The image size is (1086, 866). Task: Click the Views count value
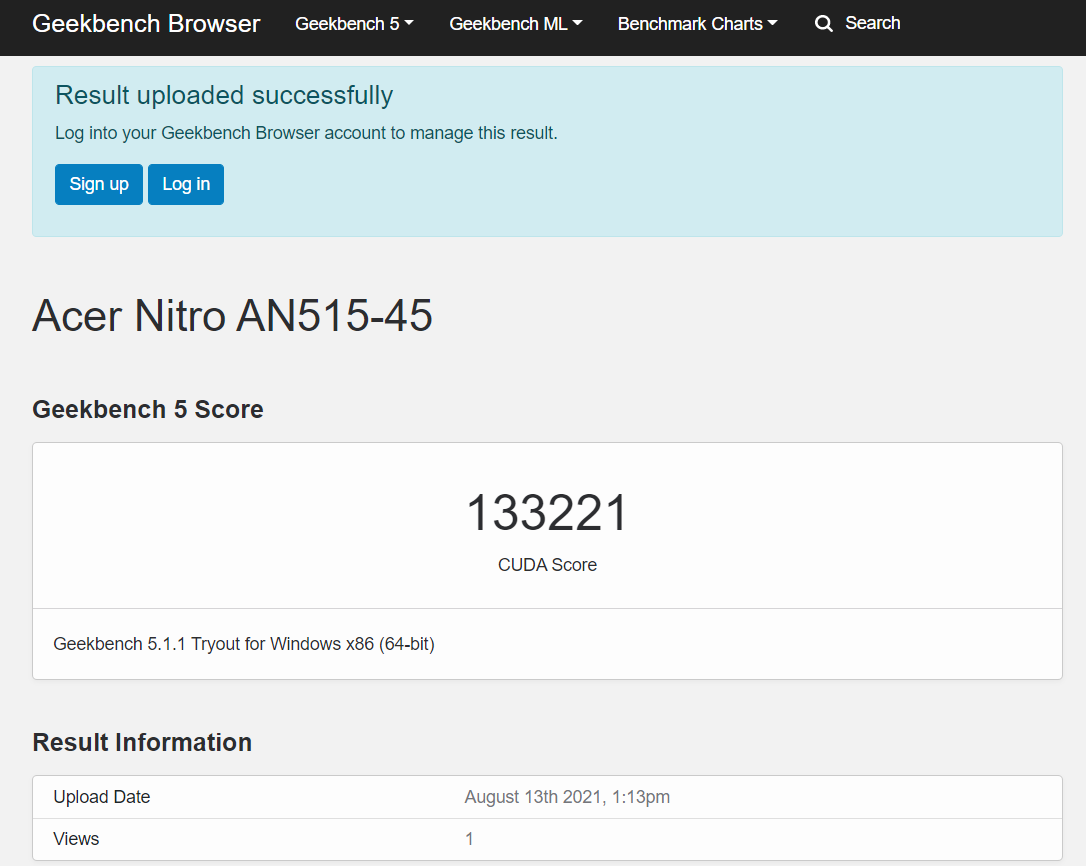coord(470,839)
